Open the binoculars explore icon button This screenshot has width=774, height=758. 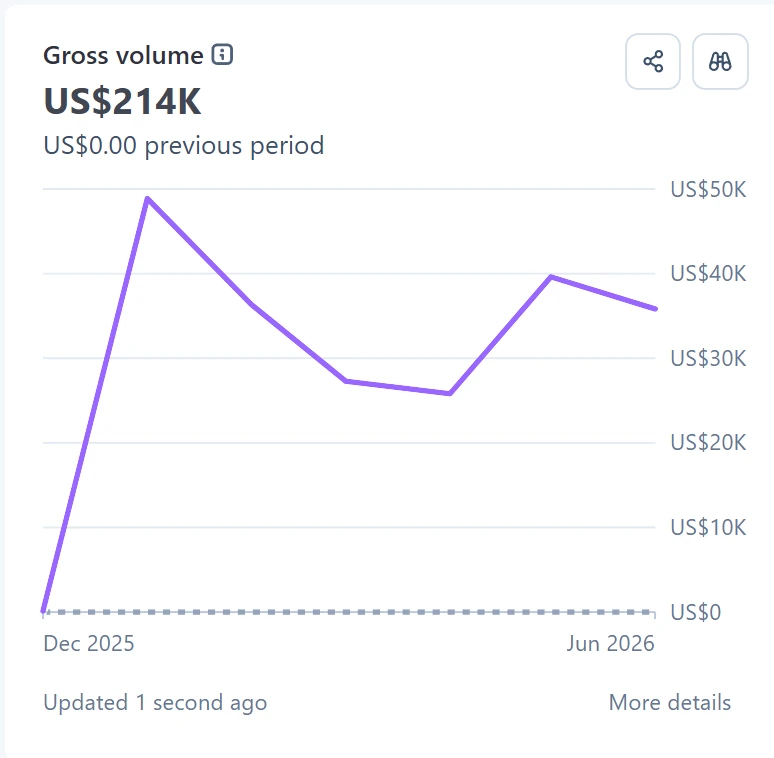point(720,62)
